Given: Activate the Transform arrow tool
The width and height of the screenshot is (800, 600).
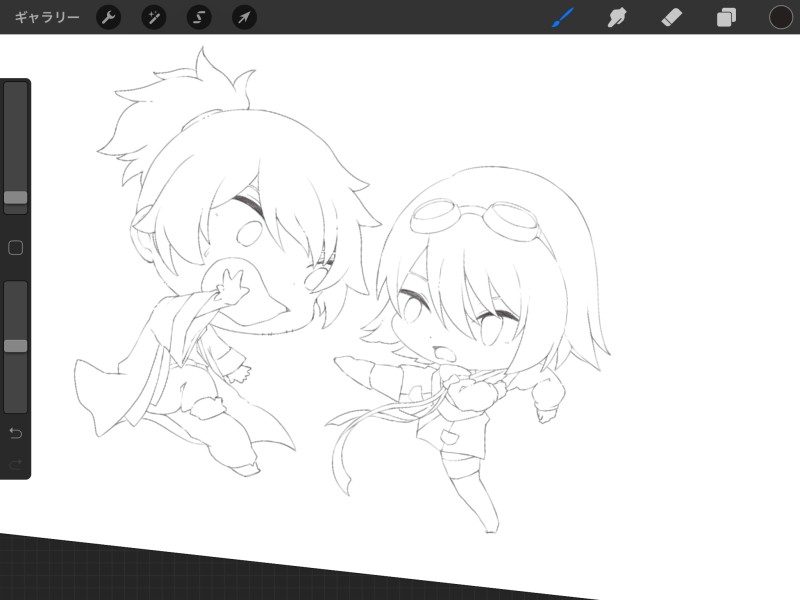Looking at the screenshot, I should pos(244,17).
